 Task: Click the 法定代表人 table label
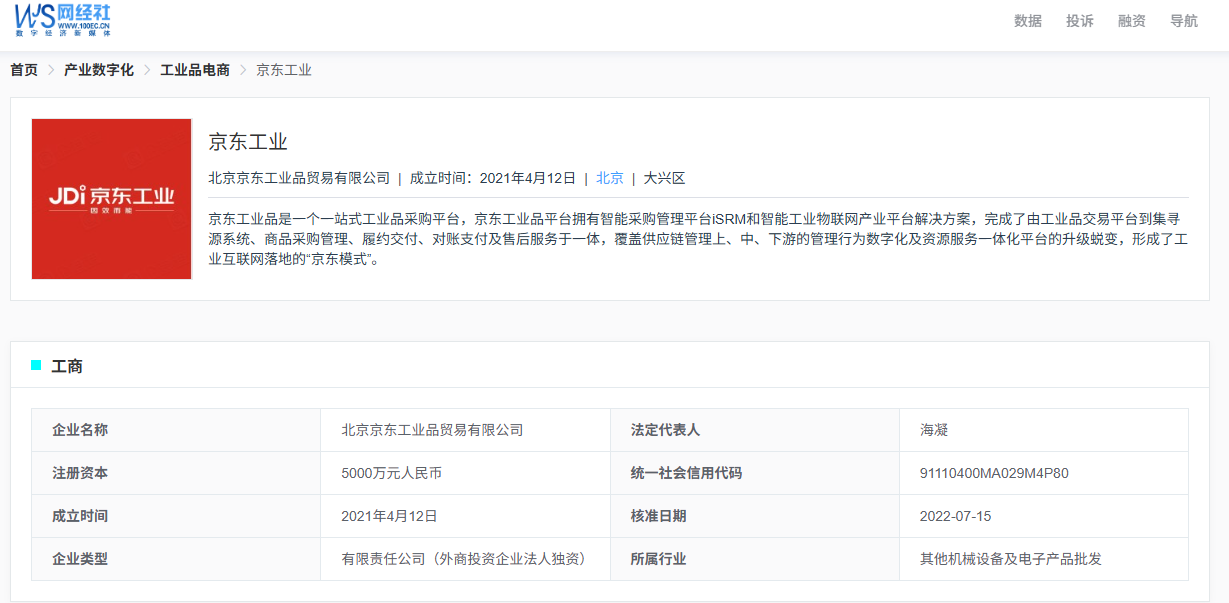(665, 430)
